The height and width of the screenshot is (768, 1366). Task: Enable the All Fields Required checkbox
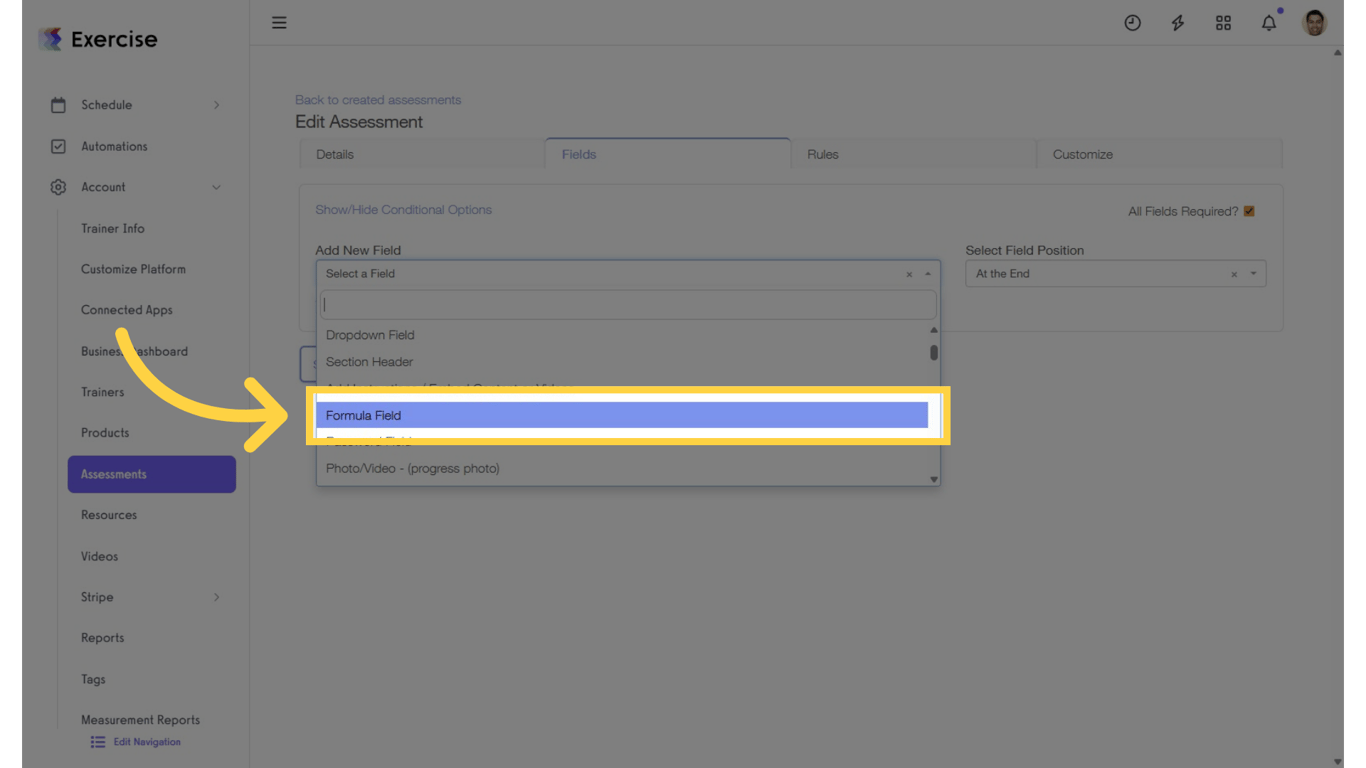(x=1247, y=210)
